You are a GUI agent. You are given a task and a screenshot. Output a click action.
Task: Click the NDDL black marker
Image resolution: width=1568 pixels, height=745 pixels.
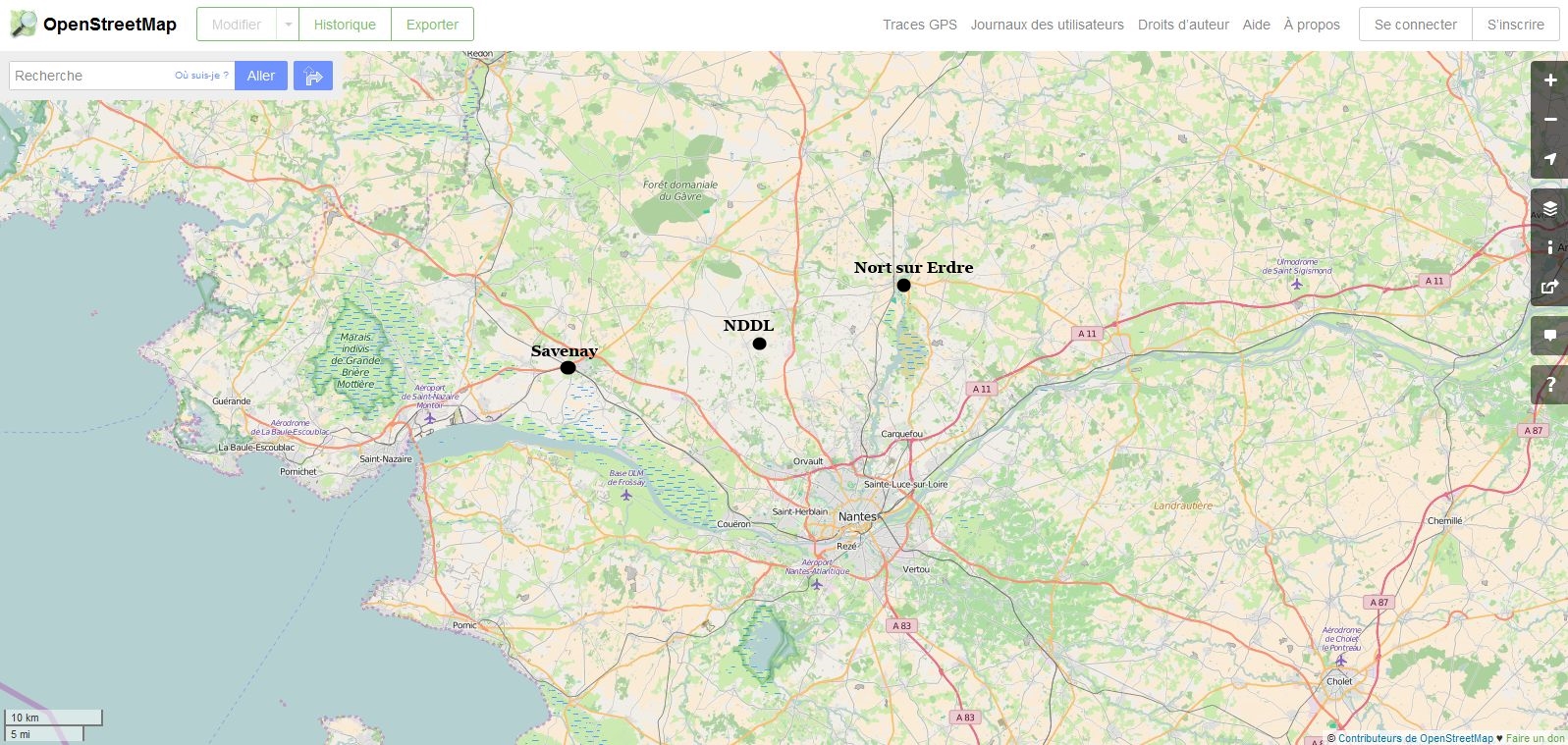759,344
